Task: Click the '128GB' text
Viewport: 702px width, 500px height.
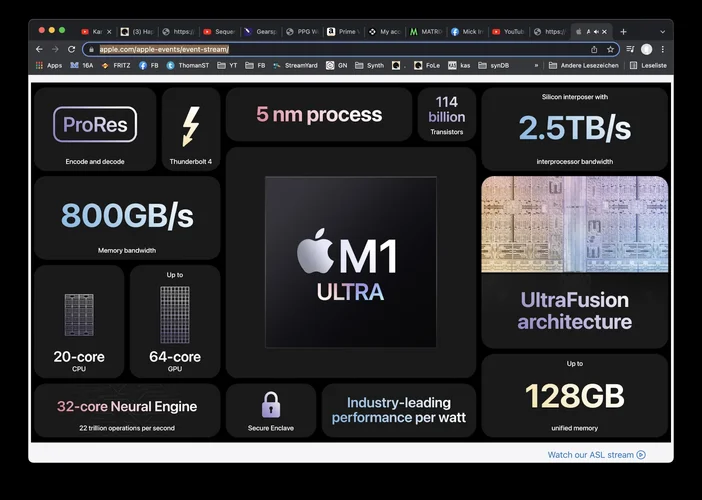Action: [x=575, y=396]
